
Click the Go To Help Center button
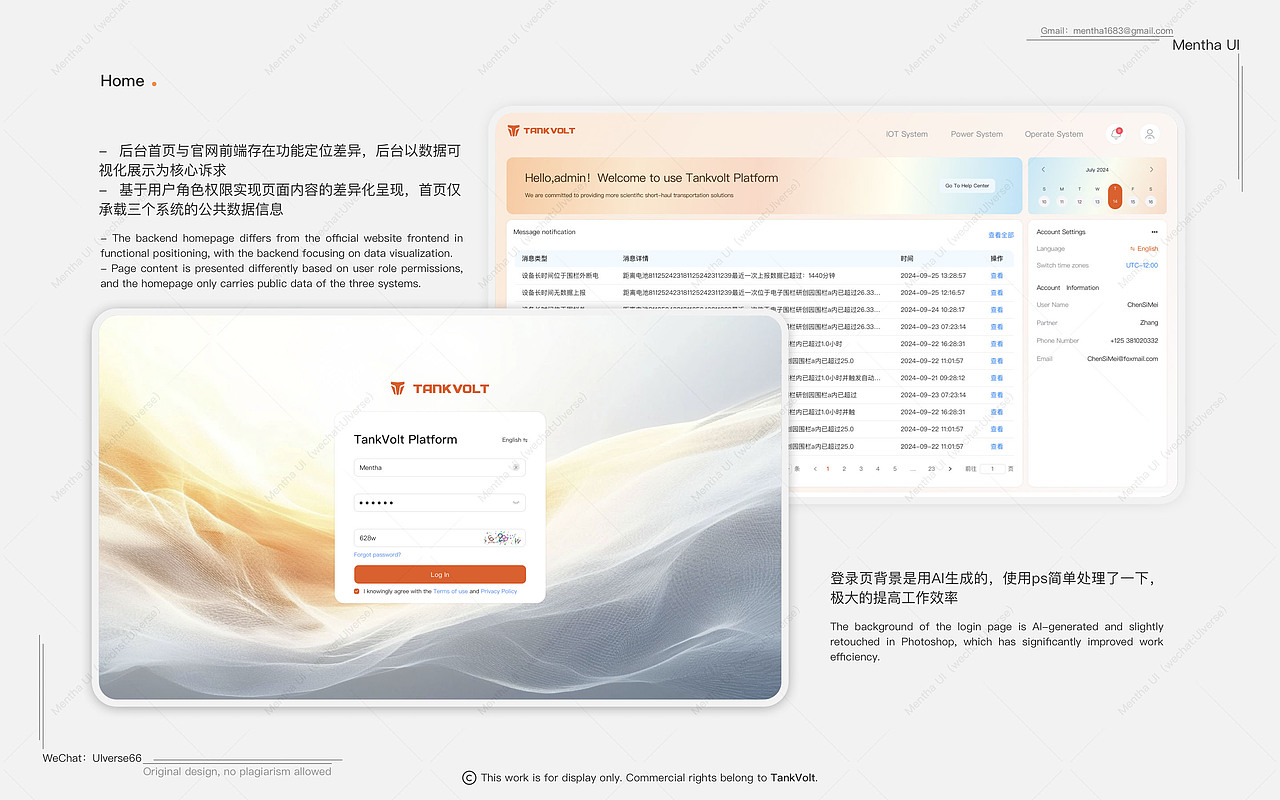pos(968,186)
